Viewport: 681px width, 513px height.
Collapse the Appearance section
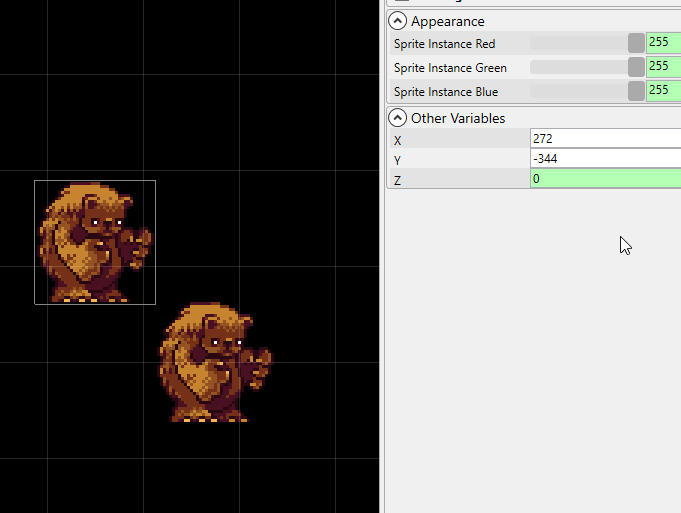(x=398, y=21)
